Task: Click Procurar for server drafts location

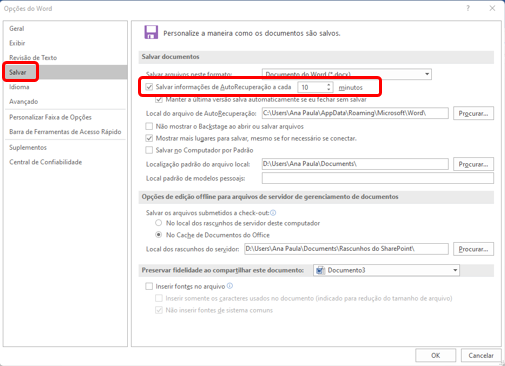Action: tap(473, 249)
